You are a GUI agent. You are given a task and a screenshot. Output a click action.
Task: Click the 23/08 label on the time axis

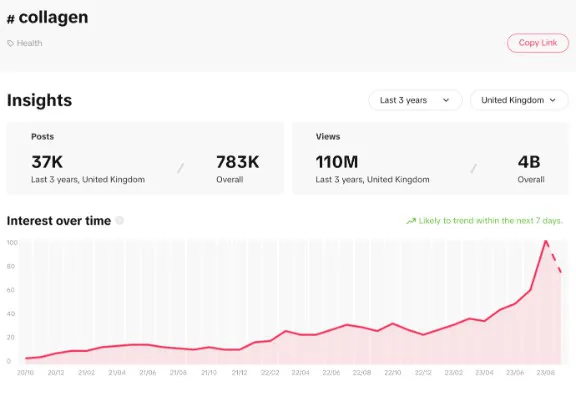[545, 372]
